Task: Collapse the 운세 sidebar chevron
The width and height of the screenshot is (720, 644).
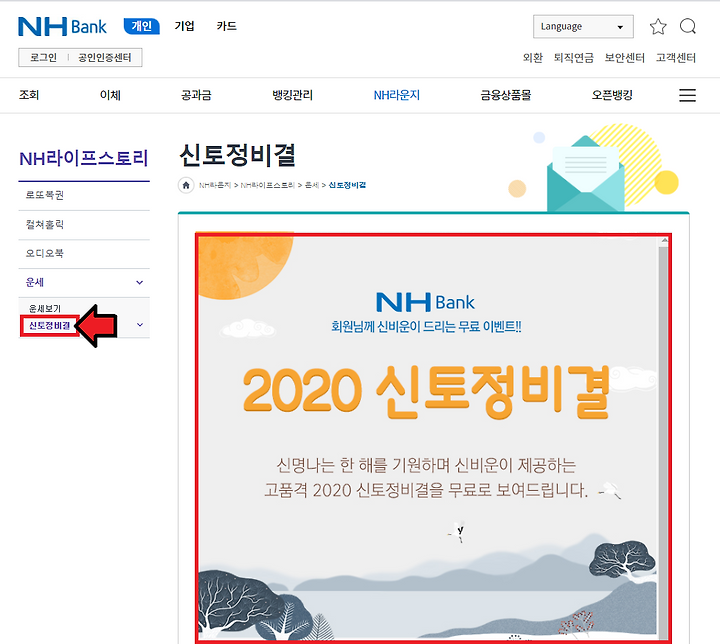Action: (140, 282)
